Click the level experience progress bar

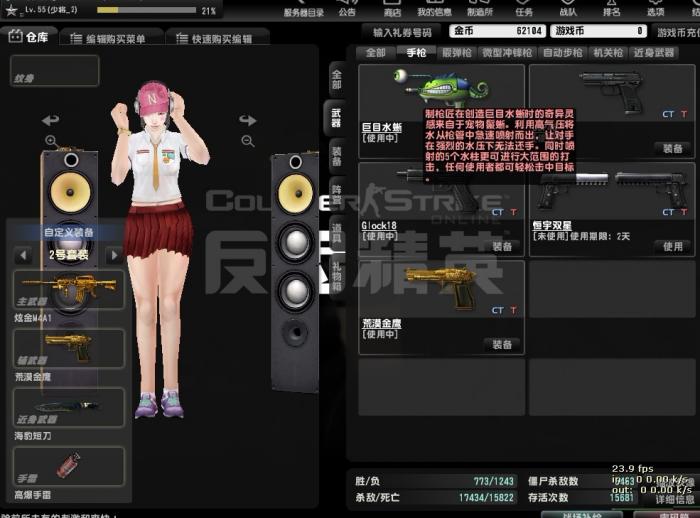[146, 10]
